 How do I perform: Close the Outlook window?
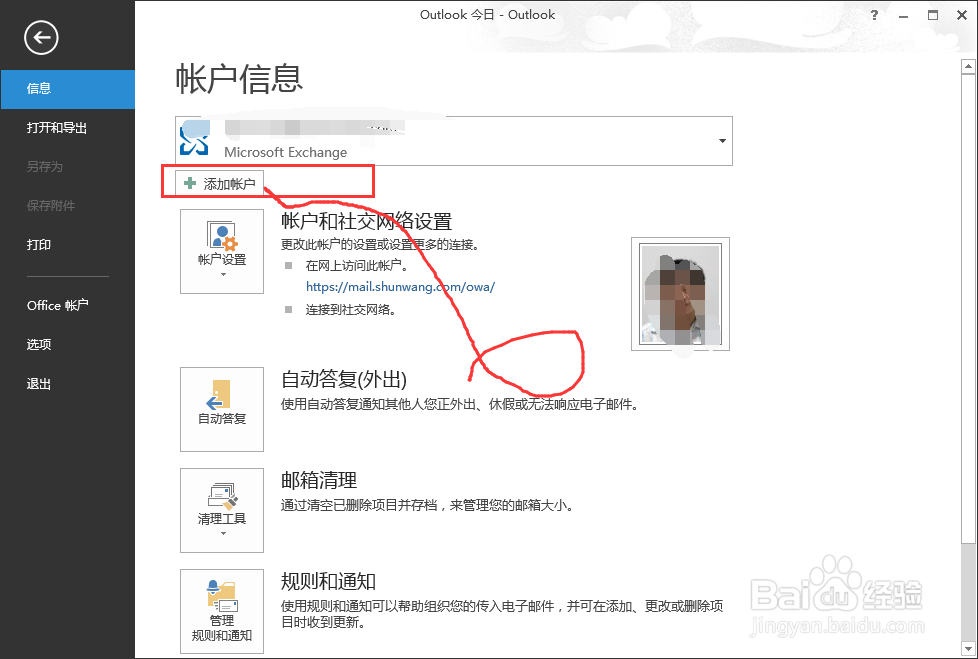pyautogui.click(x=962, y=15)
